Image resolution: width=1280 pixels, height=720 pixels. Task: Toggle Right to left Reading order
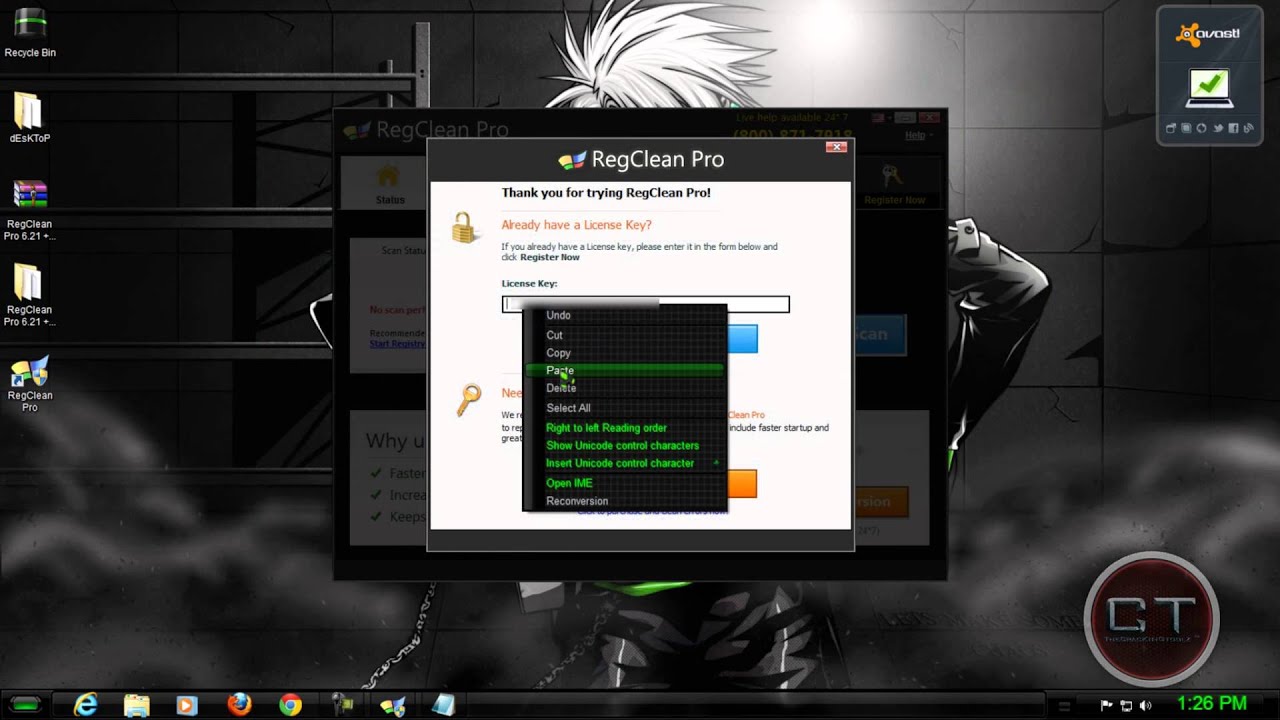click(625, 428)
